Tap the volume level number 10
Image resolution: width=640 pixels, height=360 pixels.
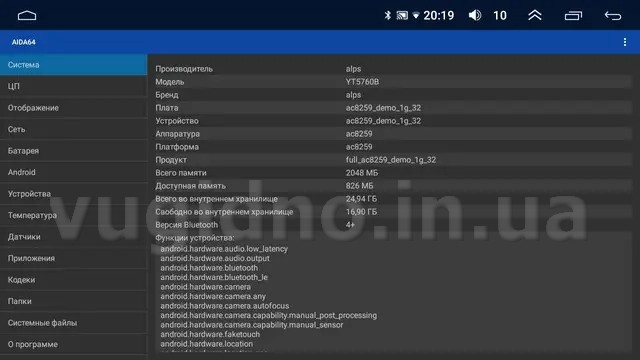tap(500, 16)
